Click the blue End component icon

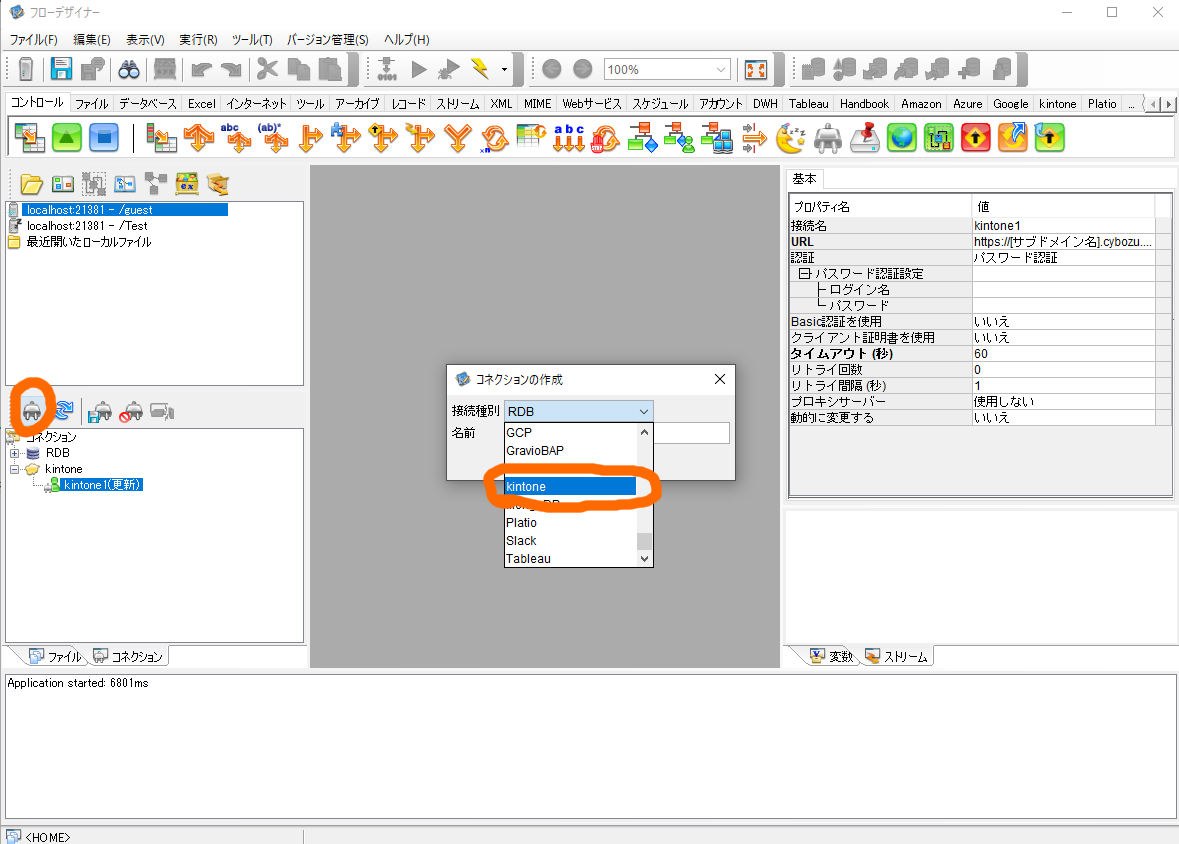(x=104, y=138)
